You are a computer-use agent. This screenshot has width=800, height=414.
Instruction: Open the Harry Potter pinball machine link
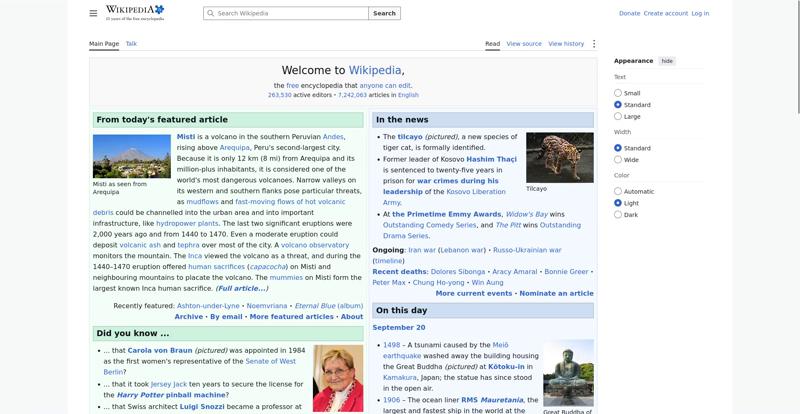coord(171,395)
